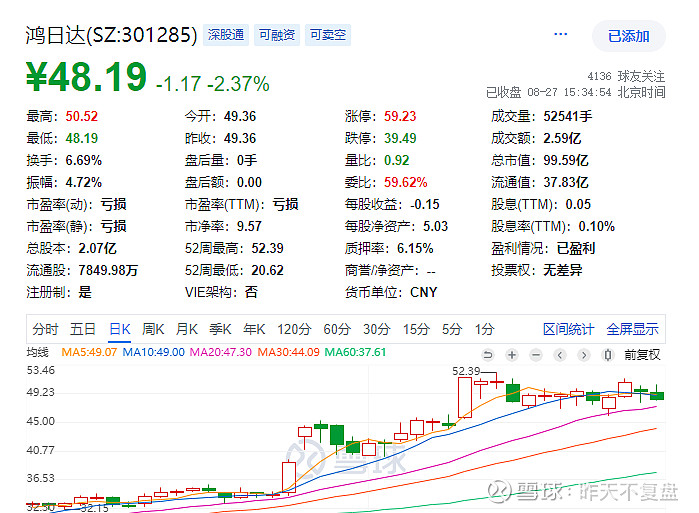Select the 月K tab
Screen dimensions: 699x513
point(187,329)
